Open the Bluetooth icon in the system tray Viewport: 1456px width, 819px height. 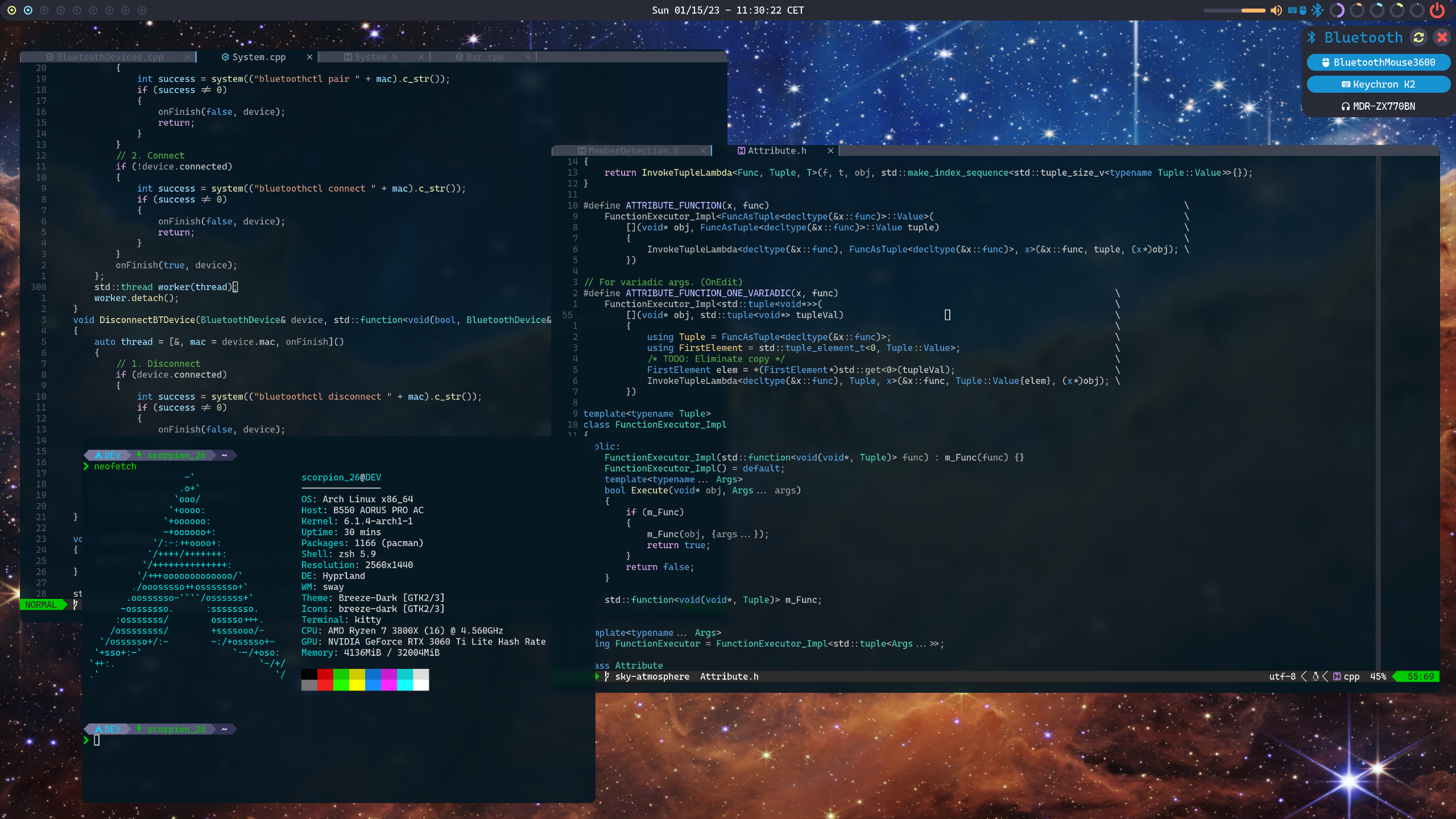1317,10
